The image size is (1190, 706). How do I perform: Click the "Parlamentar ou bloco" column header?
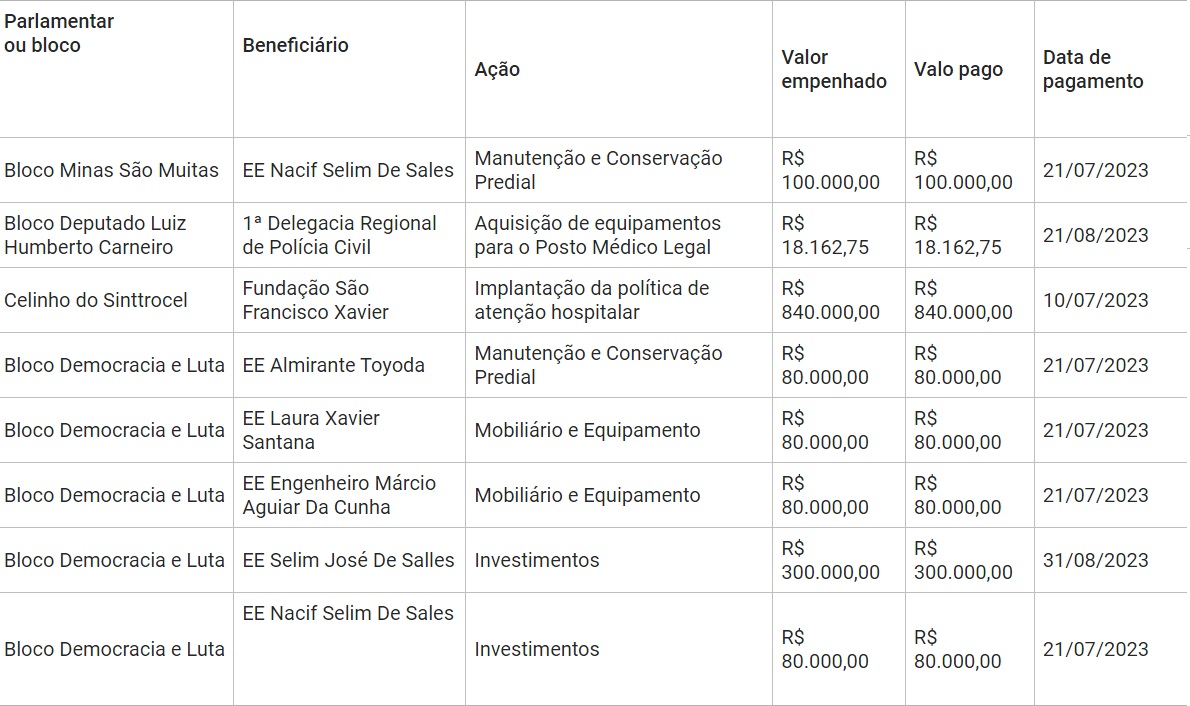60,33
